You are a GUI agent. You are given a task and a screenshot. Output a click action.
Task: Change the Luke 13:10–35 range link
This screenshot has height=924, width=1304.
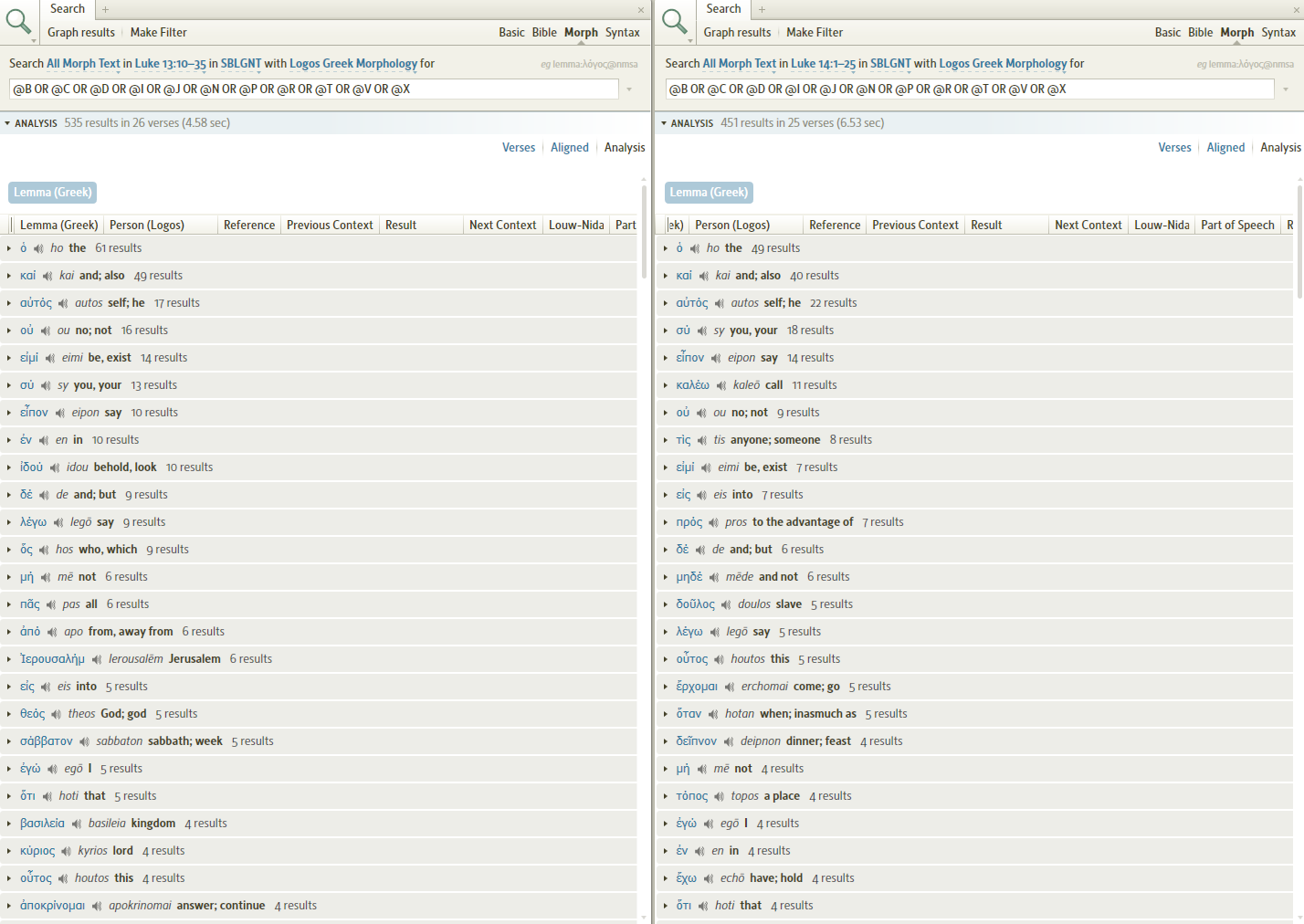coord(171,64)
